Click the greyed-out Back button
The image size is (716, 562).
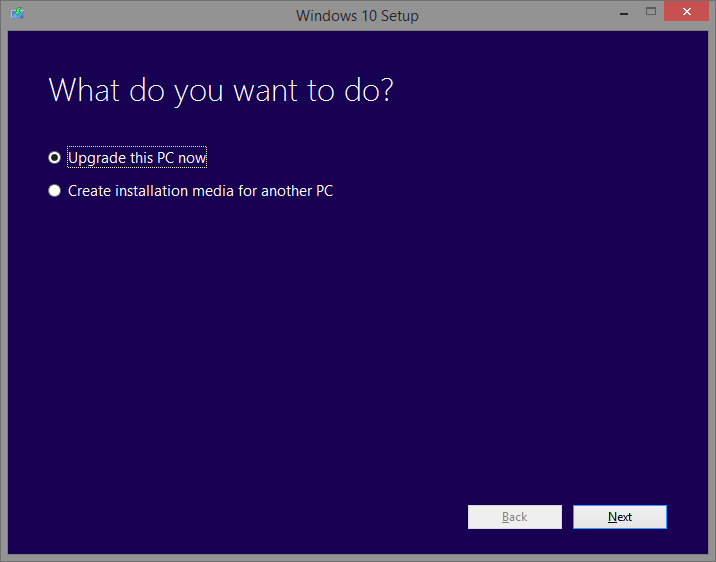[x=515, y=517]
